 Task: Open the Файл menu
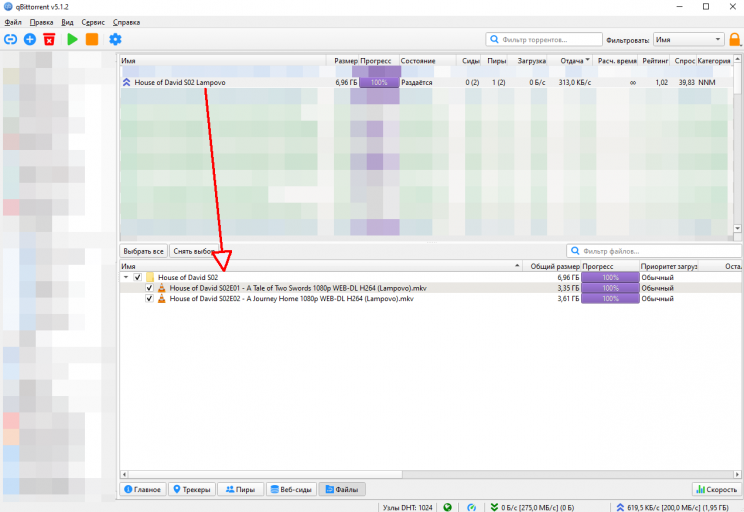click(13, 22)
